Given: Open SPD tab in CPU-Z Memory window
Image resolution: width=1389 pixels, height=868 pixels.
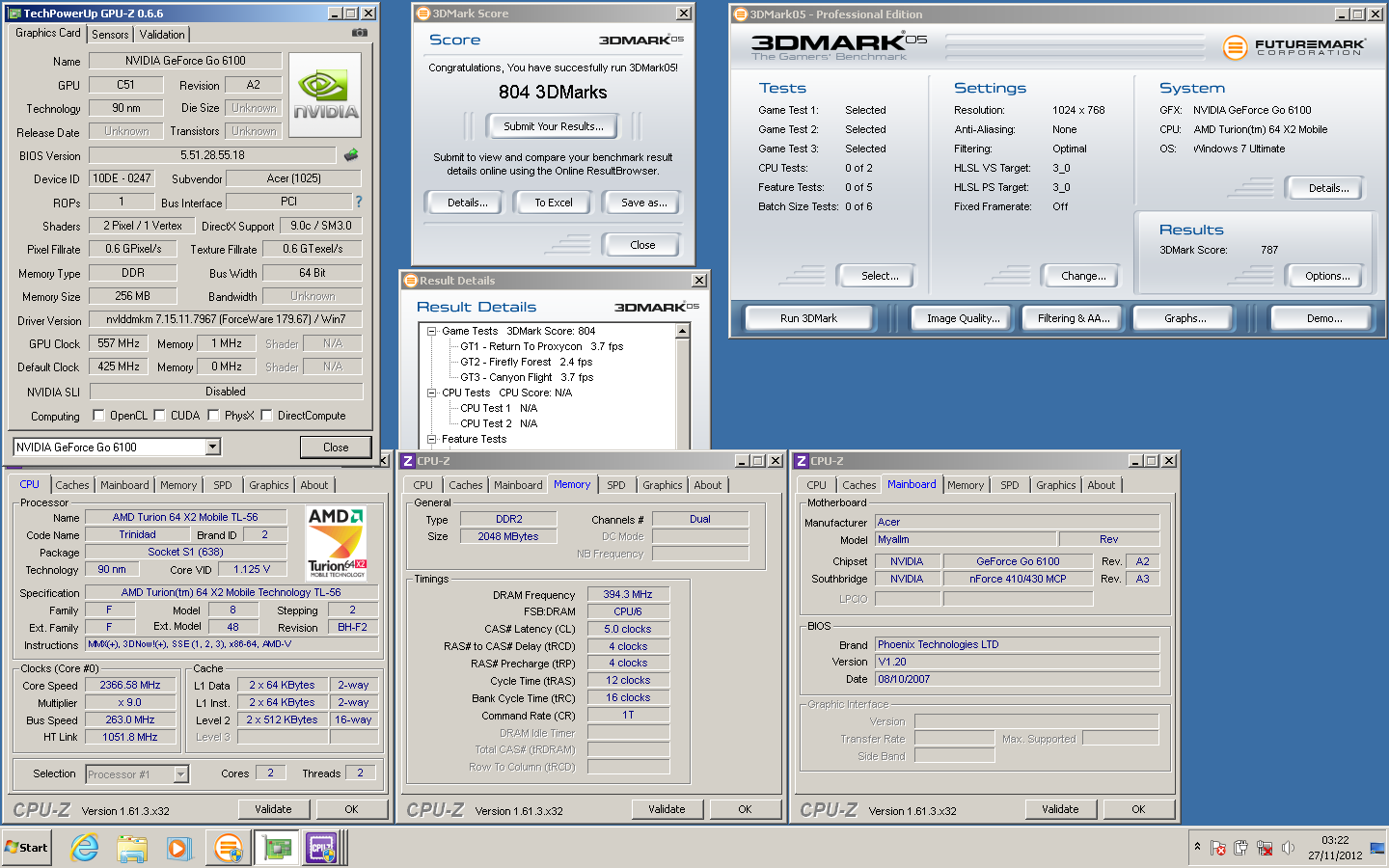Looking at the screenshot, I should click(616, 485).
